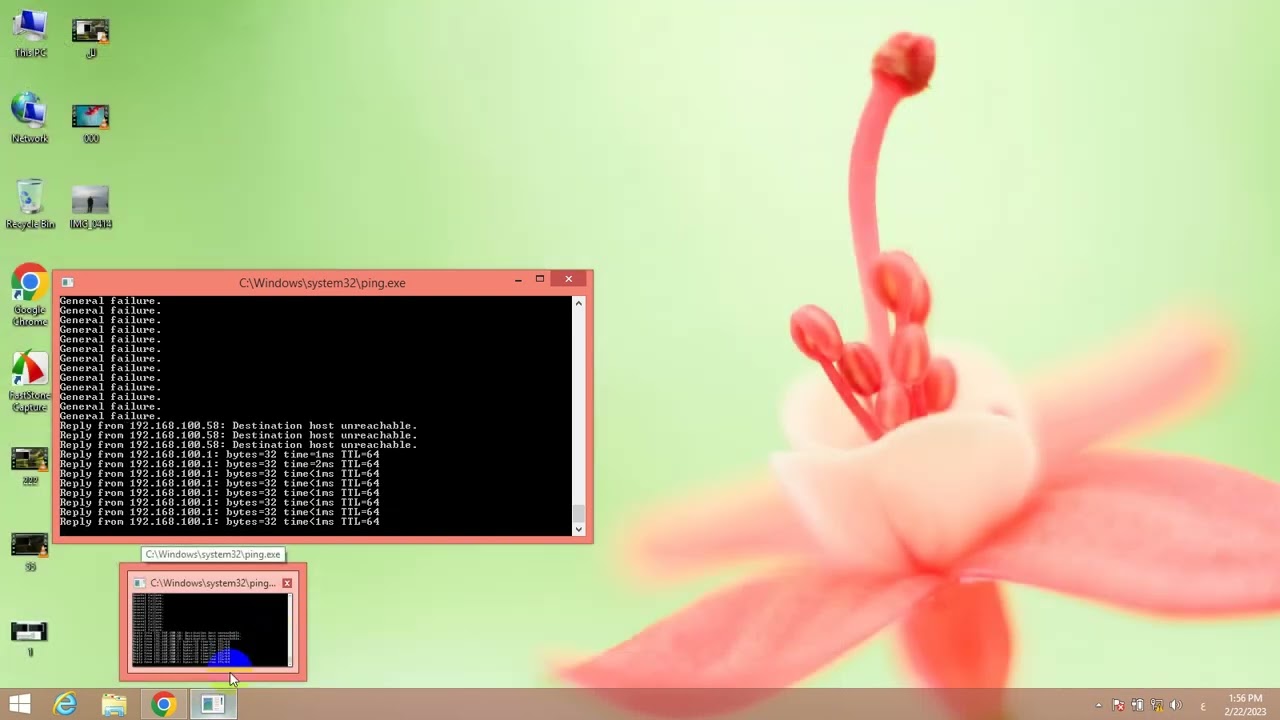Click the input language indicator
The height and width of the screenshot is (720, 1280).
point(1203,706)
